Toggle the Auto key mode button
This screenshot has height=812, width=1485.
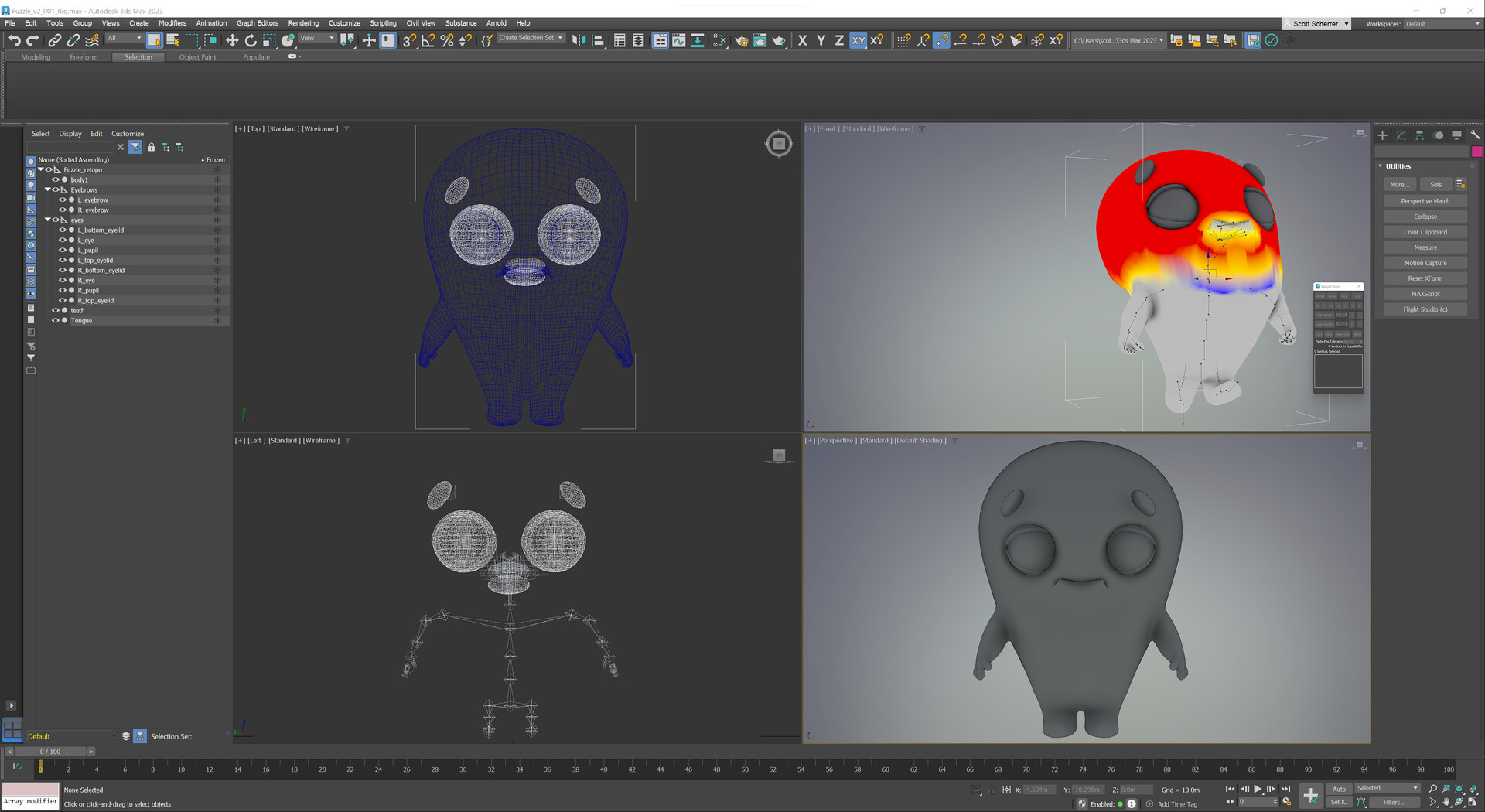[1339, 789]
